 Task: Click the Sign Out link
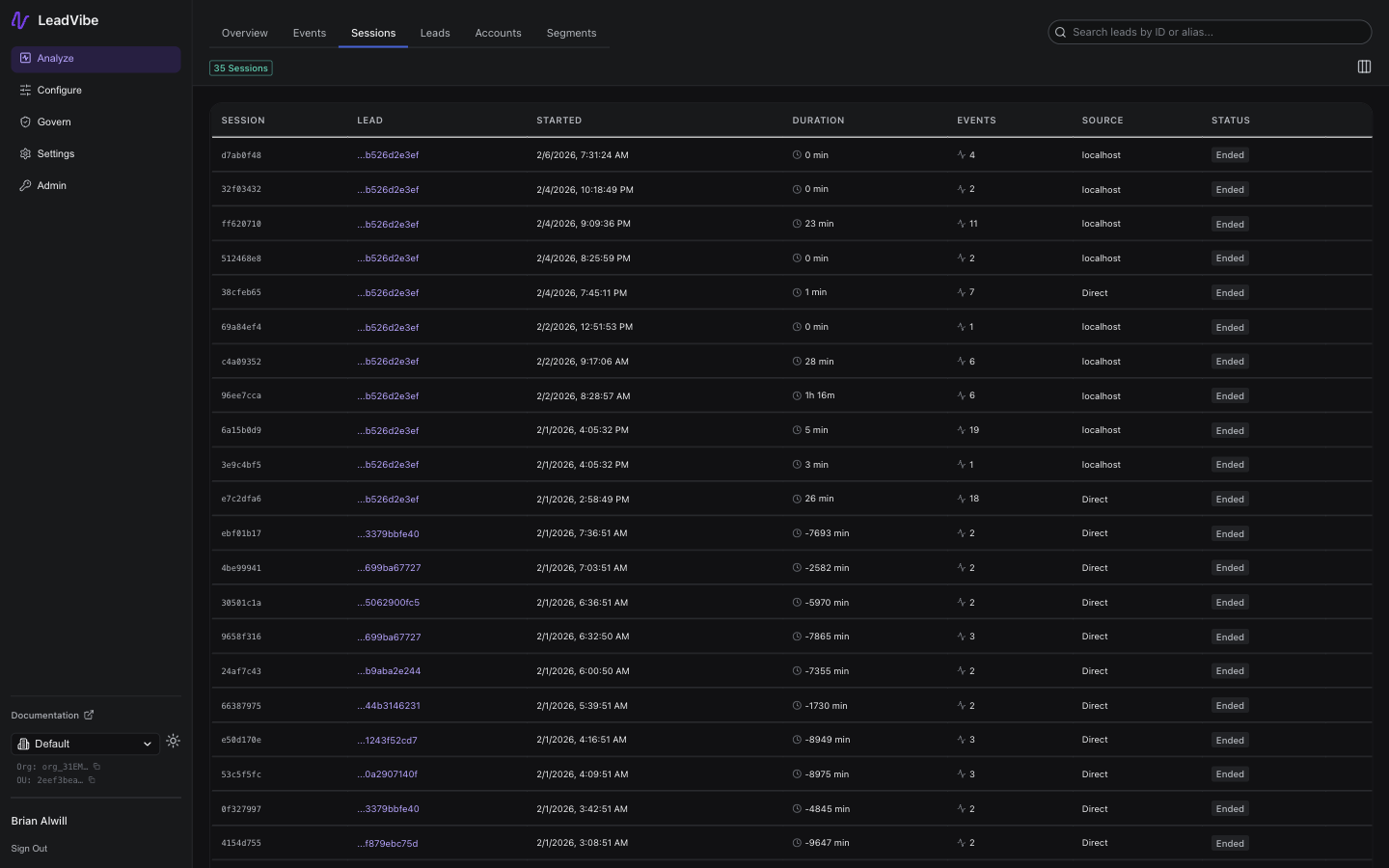[28, 849]
